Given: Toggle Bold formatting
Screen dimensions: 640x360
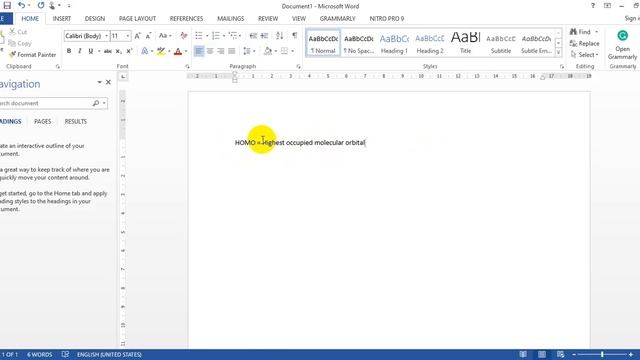Looking at the screenshot, I should pyautogui.click(x=69, y=51).
